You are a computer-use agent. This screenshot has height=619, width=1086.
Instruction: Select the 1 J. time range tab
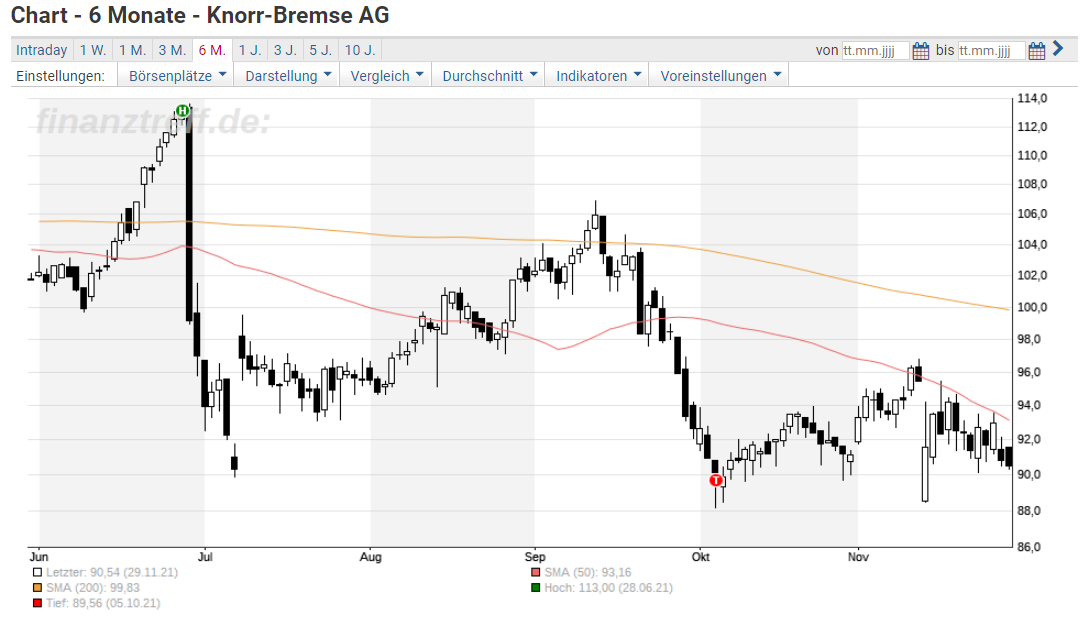pyautogui.click(x=250, y=50)
